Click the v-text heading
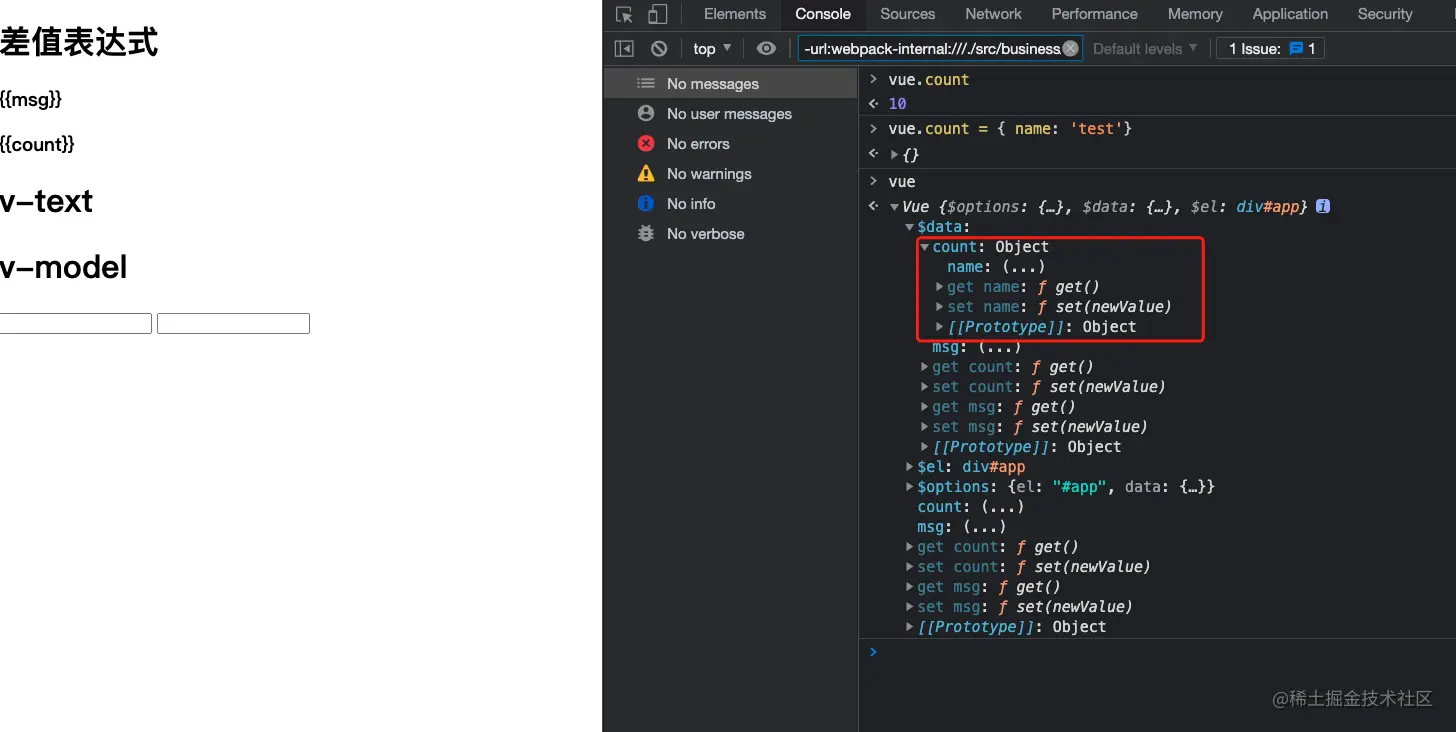1456x732 pixels. (x=46, y=201)
